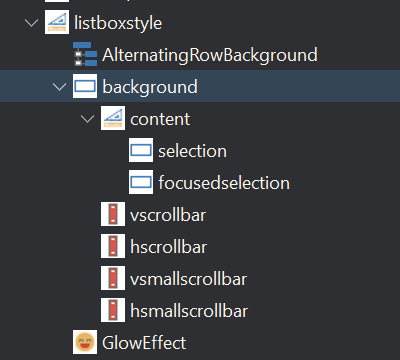Click the selection rectangle icon
The height and width of the screenshot is (360, 400).
coord(141,150)
